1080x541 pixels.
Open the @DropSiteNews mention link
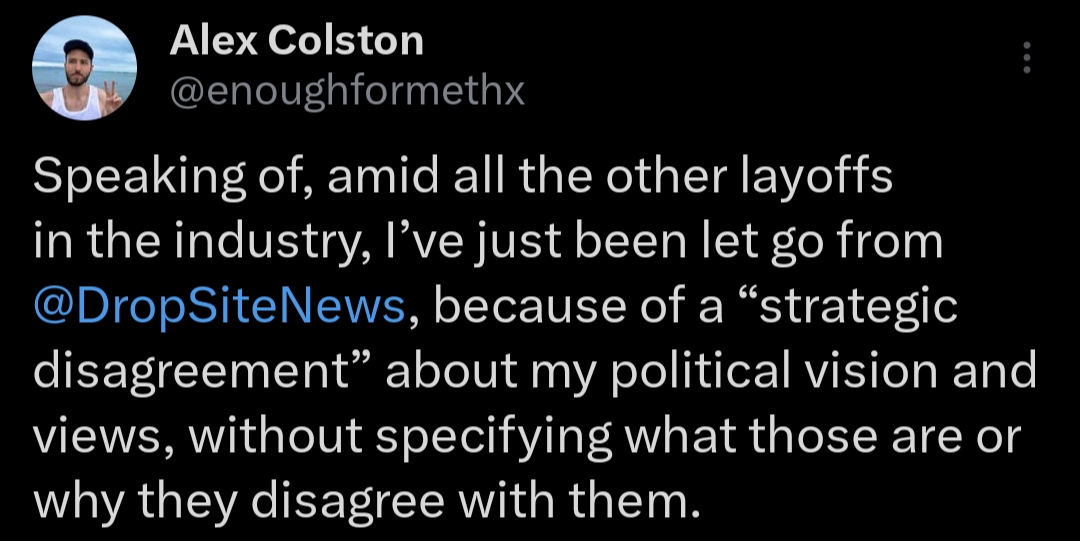click(219, 308)
